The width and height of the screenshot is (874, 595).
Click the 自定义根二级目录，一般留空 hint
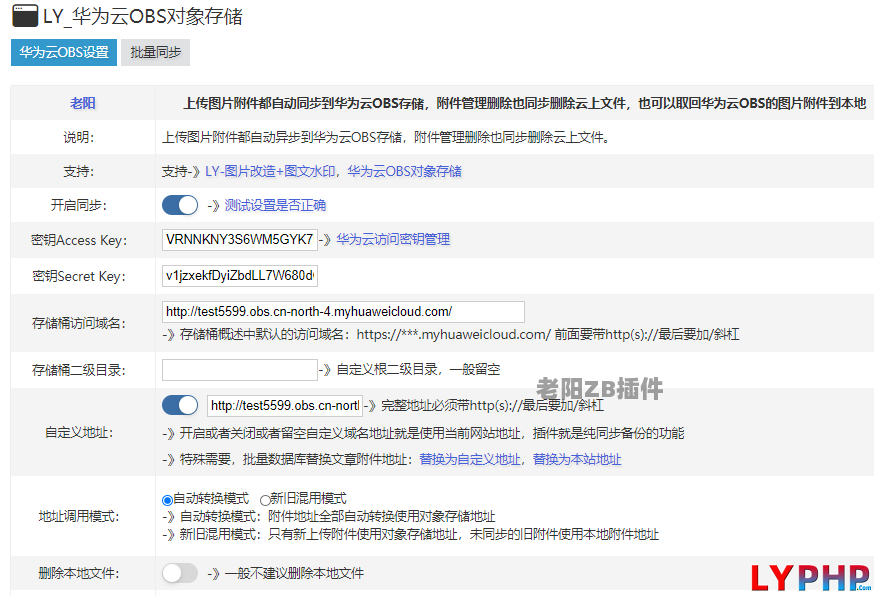419,369
